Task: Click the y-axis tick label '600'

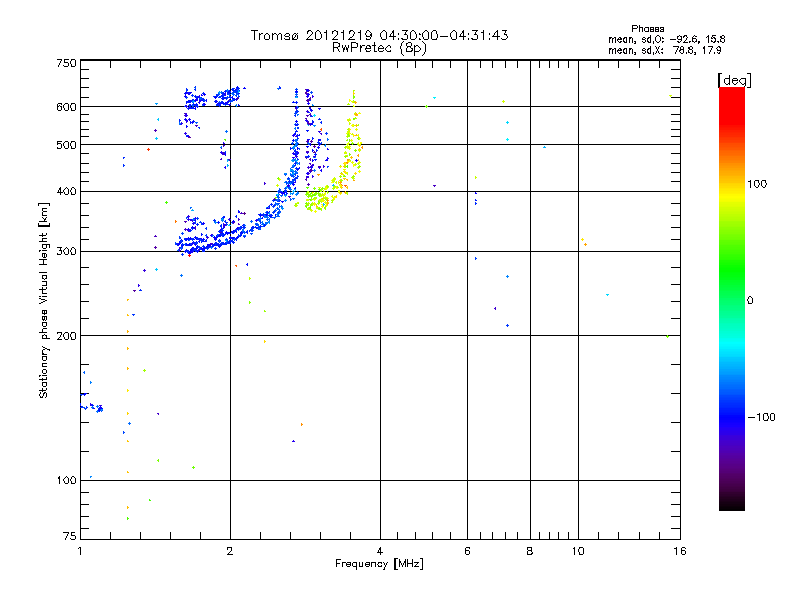Action: tap(66, 107)
